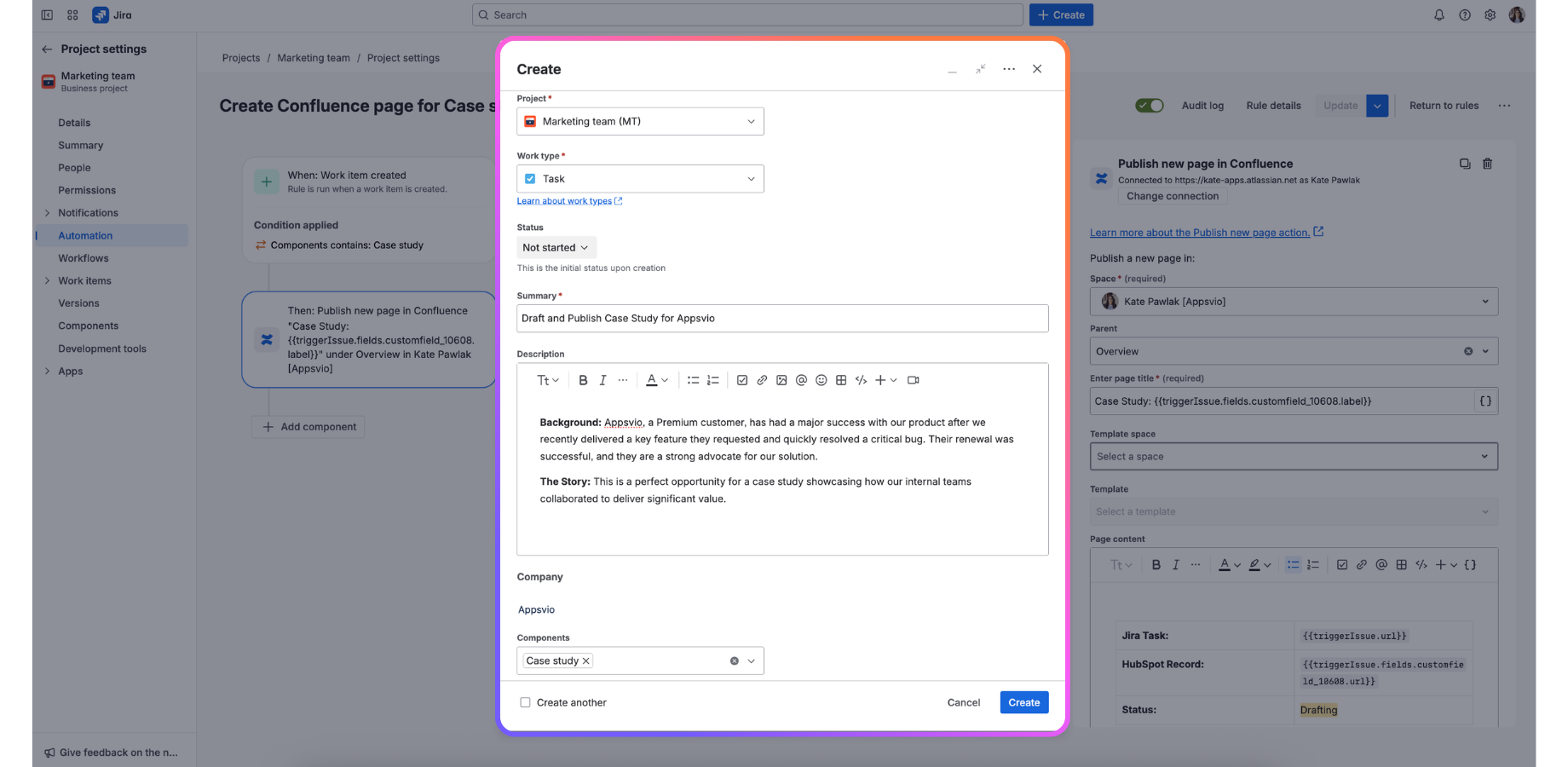This screenshot has height=767, width=1568.
Task: Open the text styles dropdown in Description
Action: coord(547,380)
